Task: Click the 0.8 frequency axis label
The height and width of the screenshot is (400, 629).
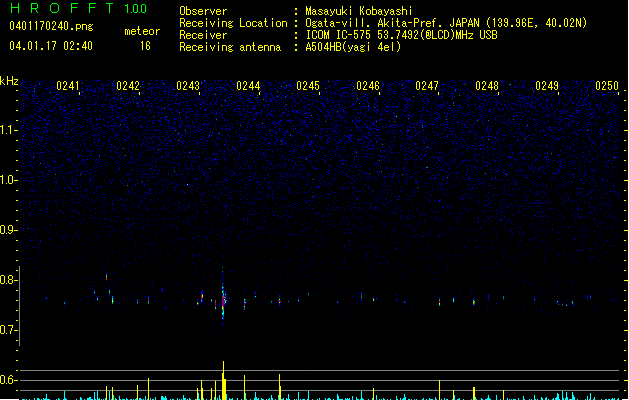Action: (x=8, y=280)
